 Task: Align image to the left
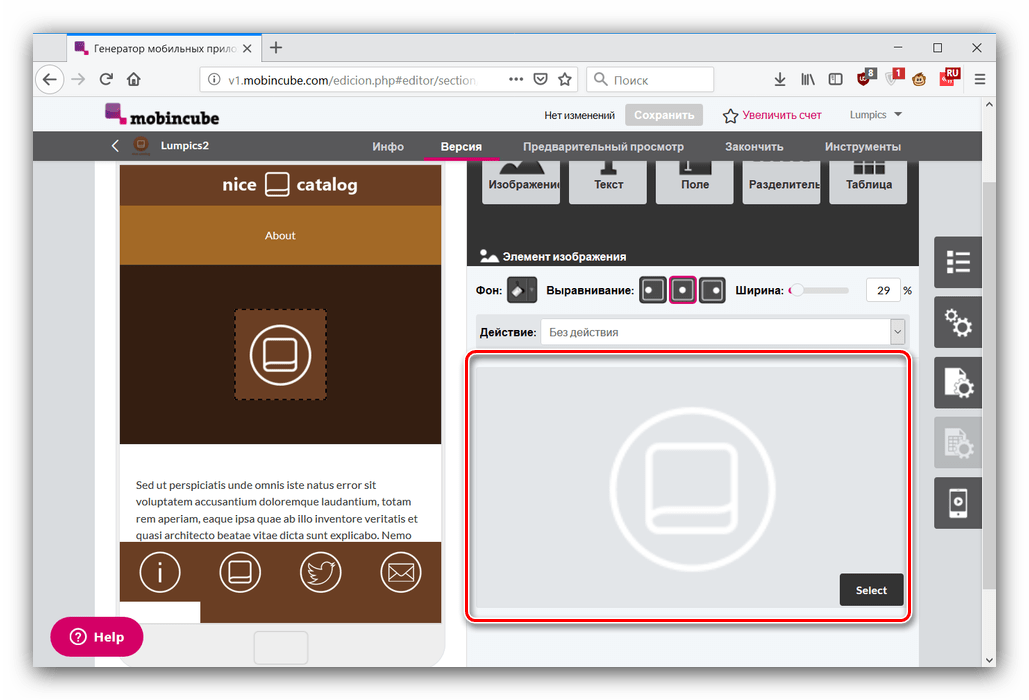(x=653, y=290)
